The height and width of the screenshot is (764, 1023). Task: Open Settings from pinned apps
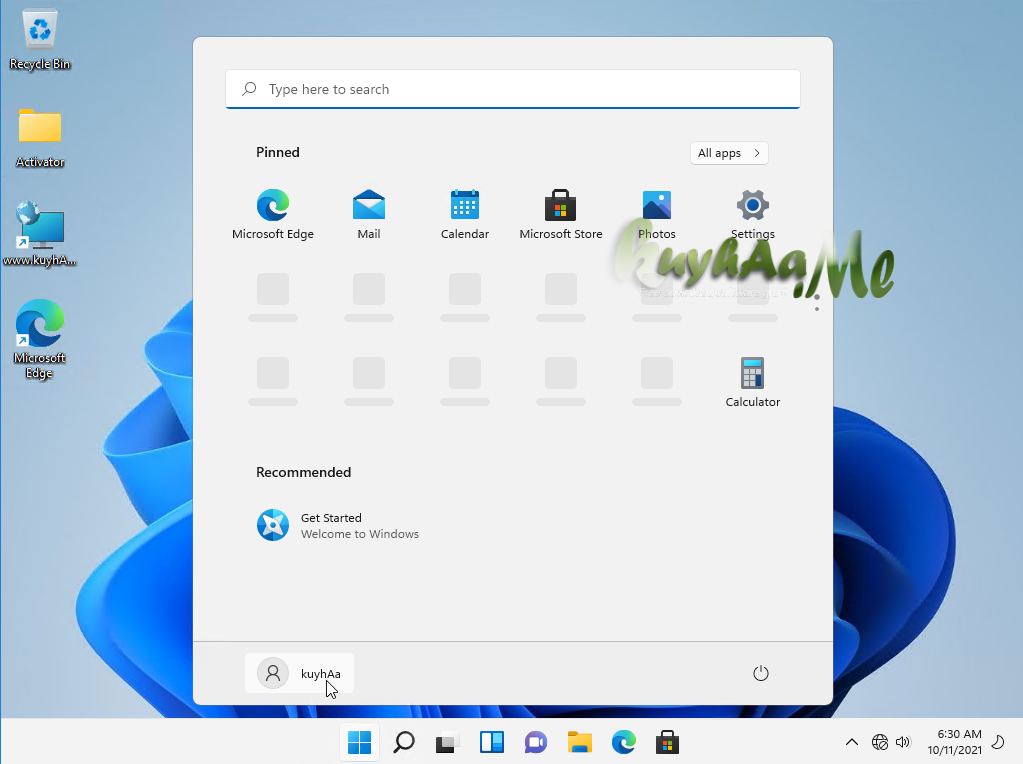point(752,215)
